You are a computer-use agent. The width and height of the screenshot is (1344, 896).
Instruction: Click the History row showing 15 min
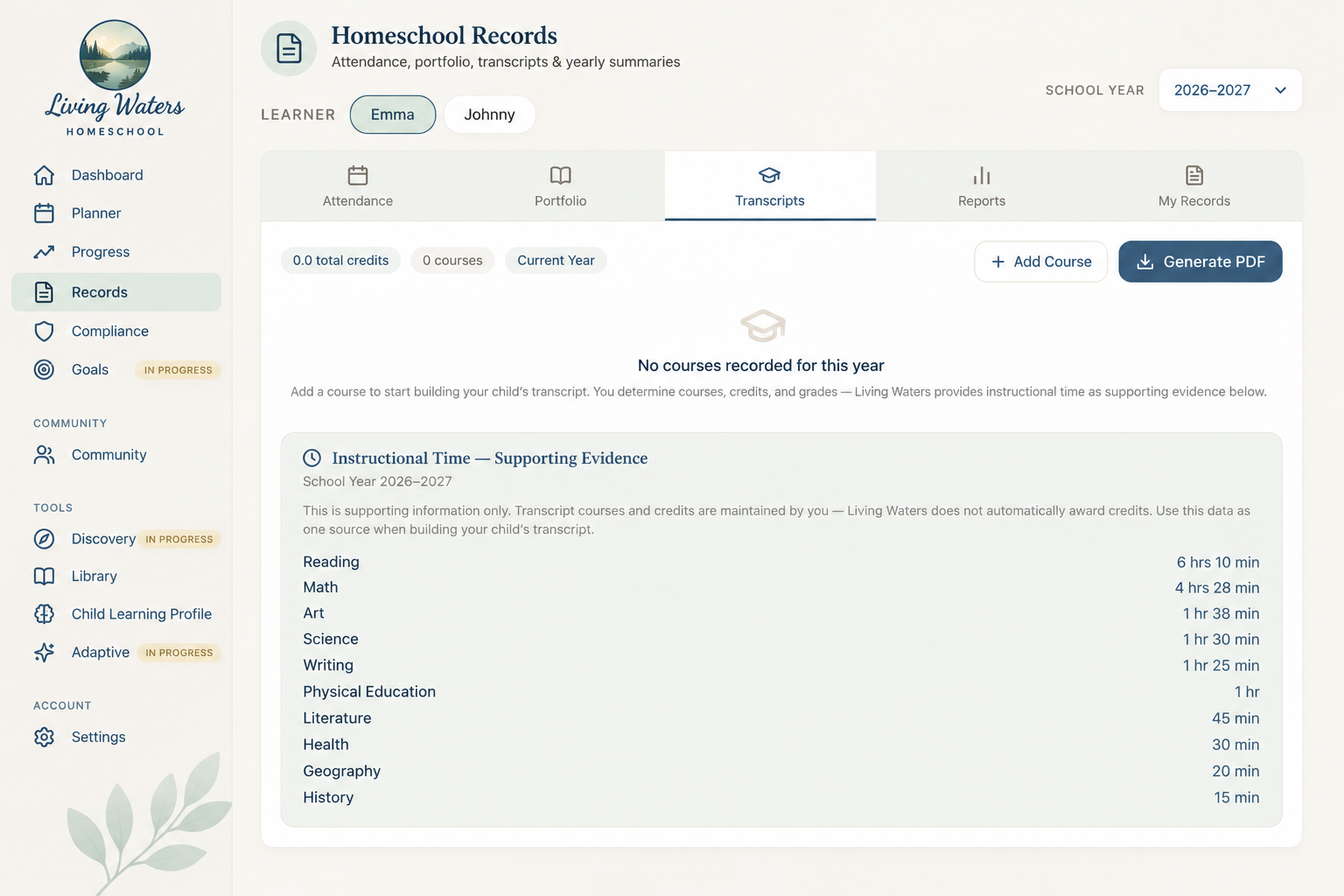pyautogui.click(x=781, y=797)
